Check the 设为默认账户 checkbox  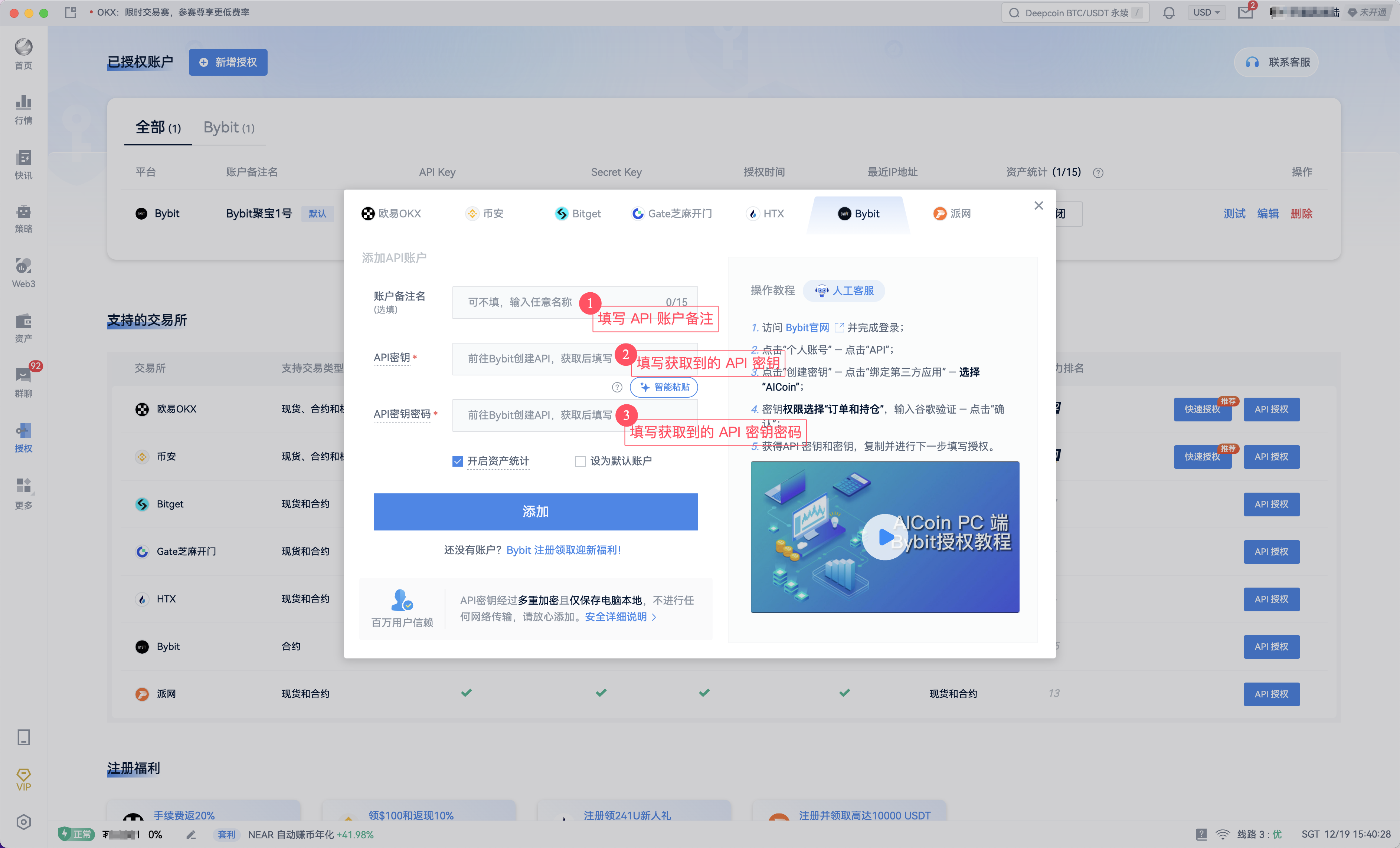pos(580,461)
